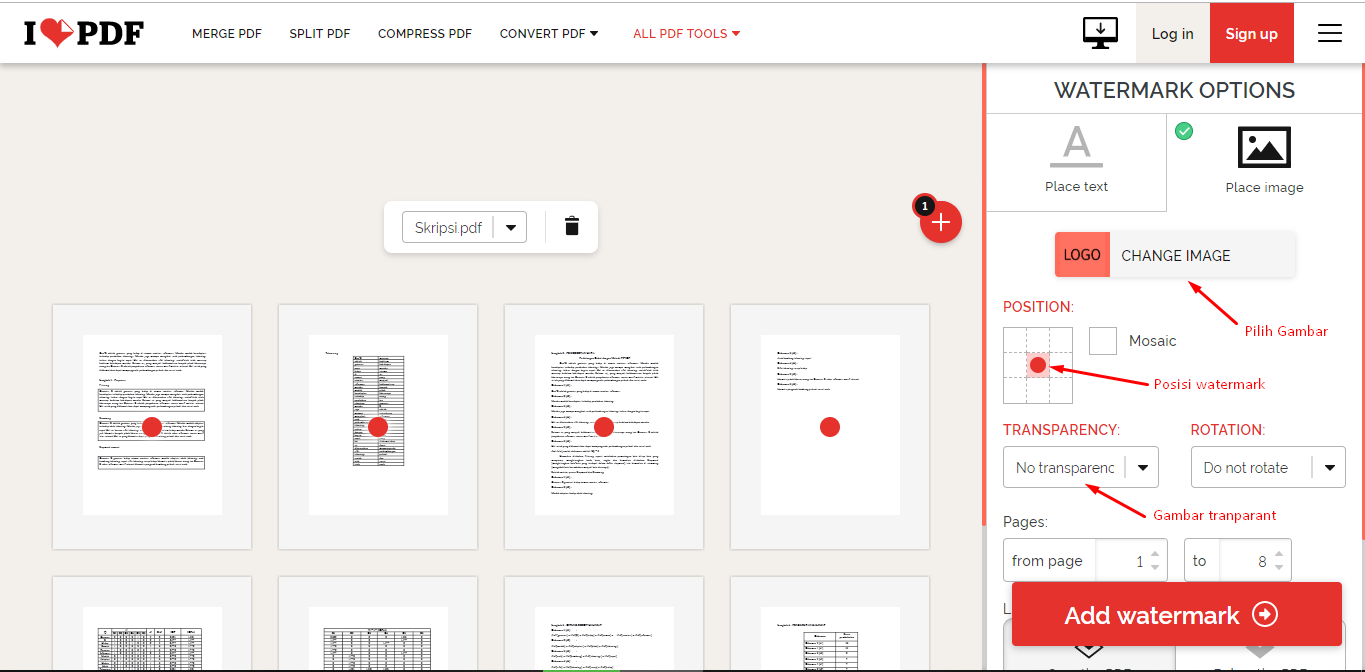The width and height of the screenshot is (1365, 672).
Task: Click the Add watermark button
Action: 1176,614
